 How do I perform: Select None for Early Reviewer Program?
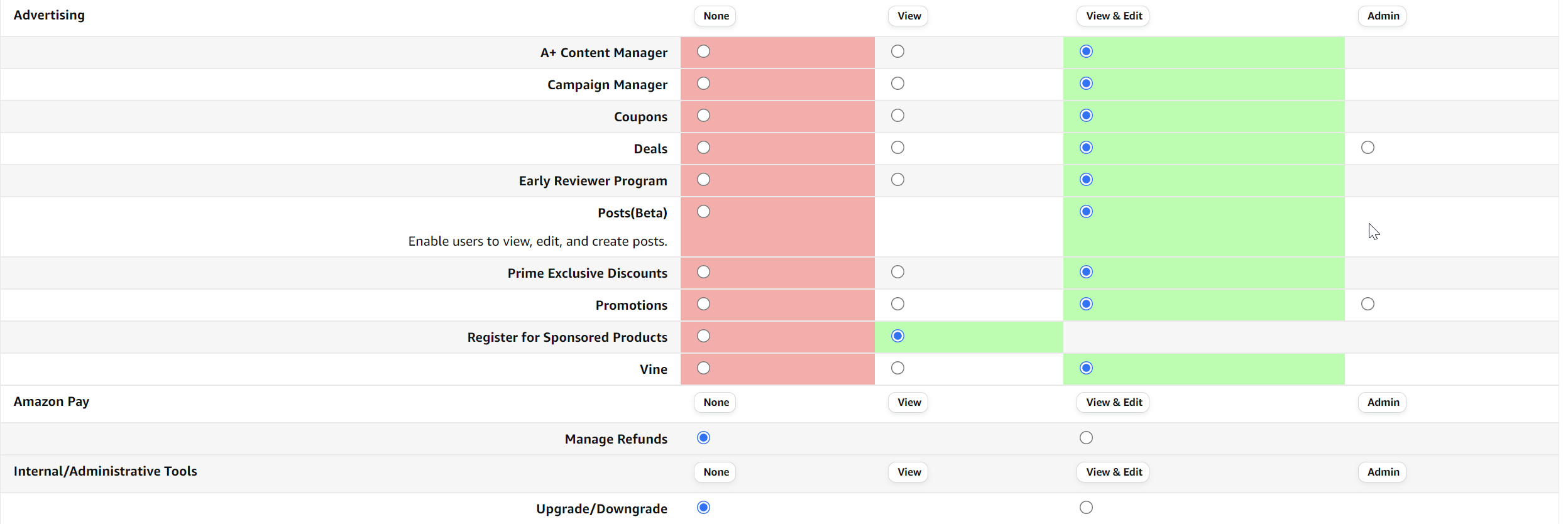(703, 180)
